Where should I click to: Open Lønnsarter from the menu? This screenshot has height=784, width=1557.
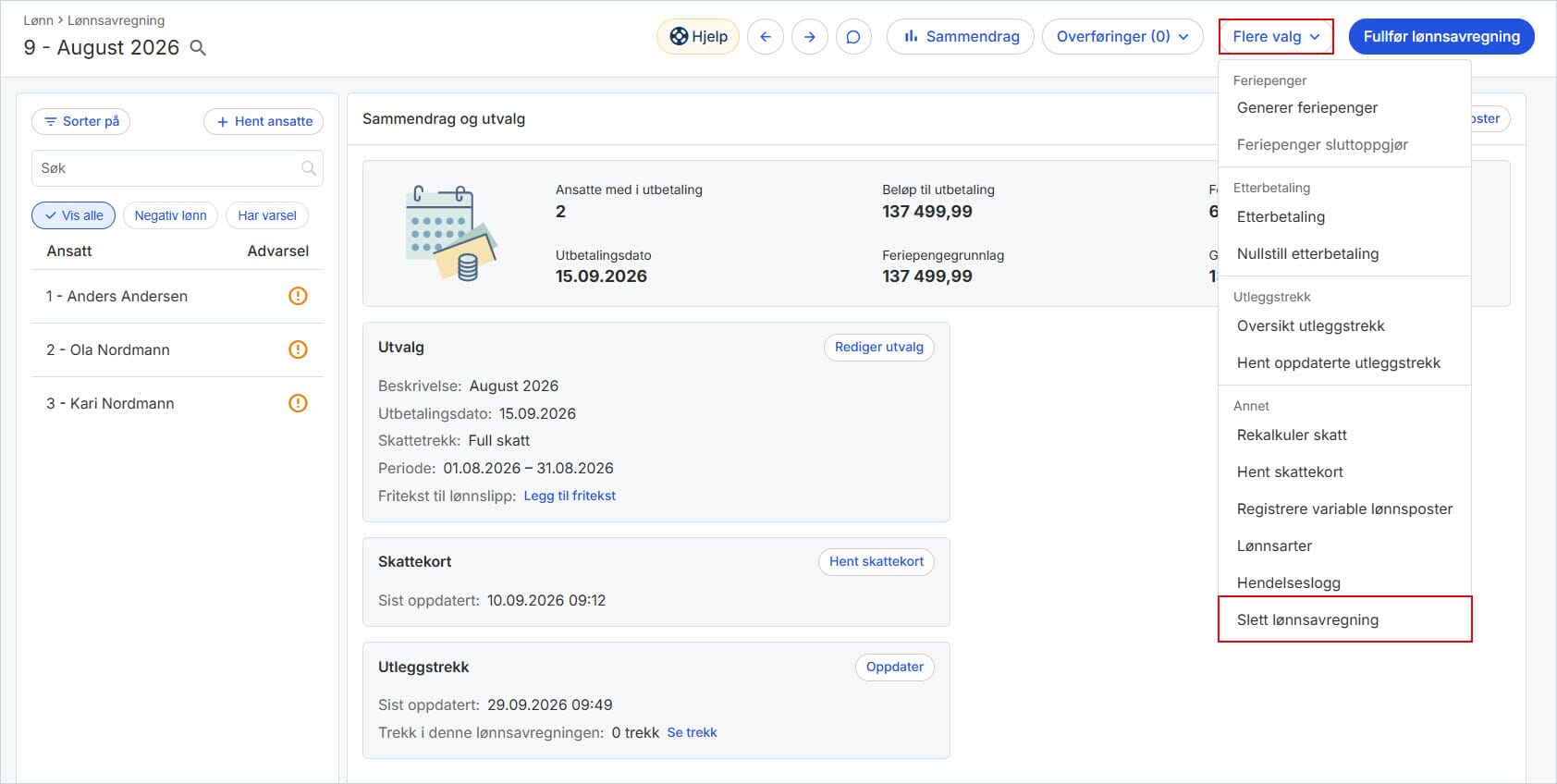tap(1344, 545)
